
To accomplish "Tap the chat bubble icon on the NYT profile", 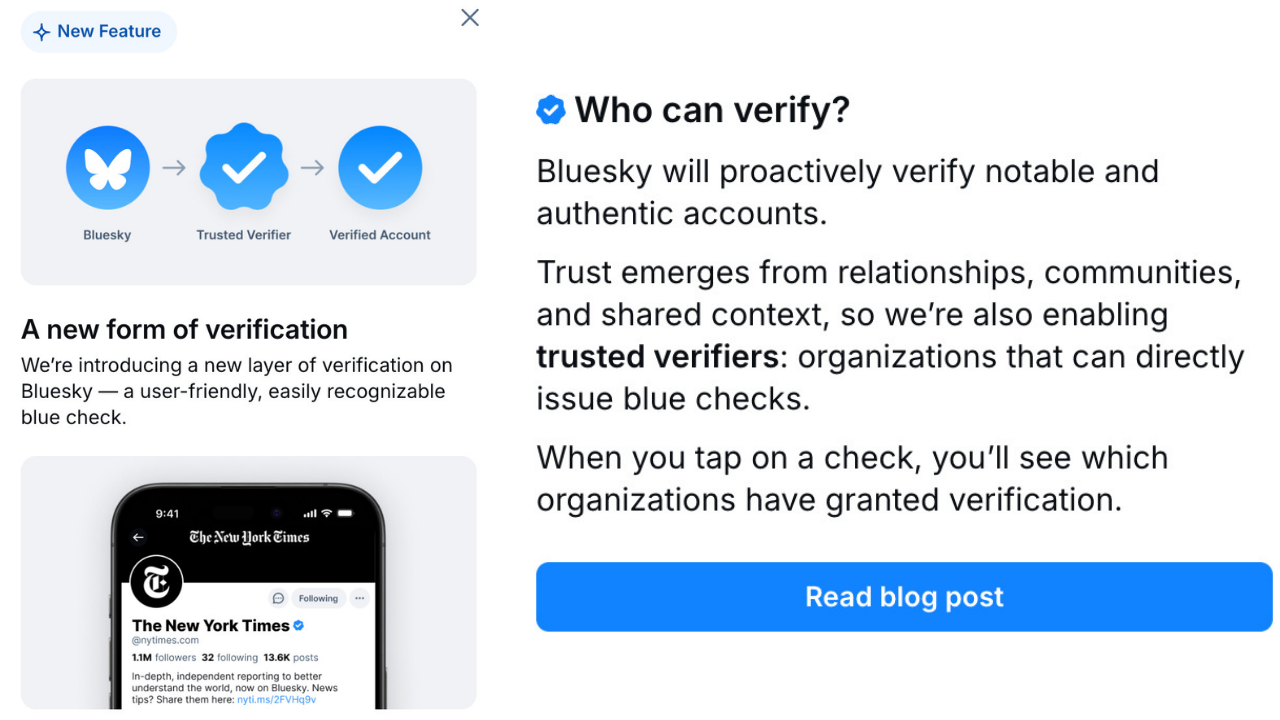I will click(278, 598).
